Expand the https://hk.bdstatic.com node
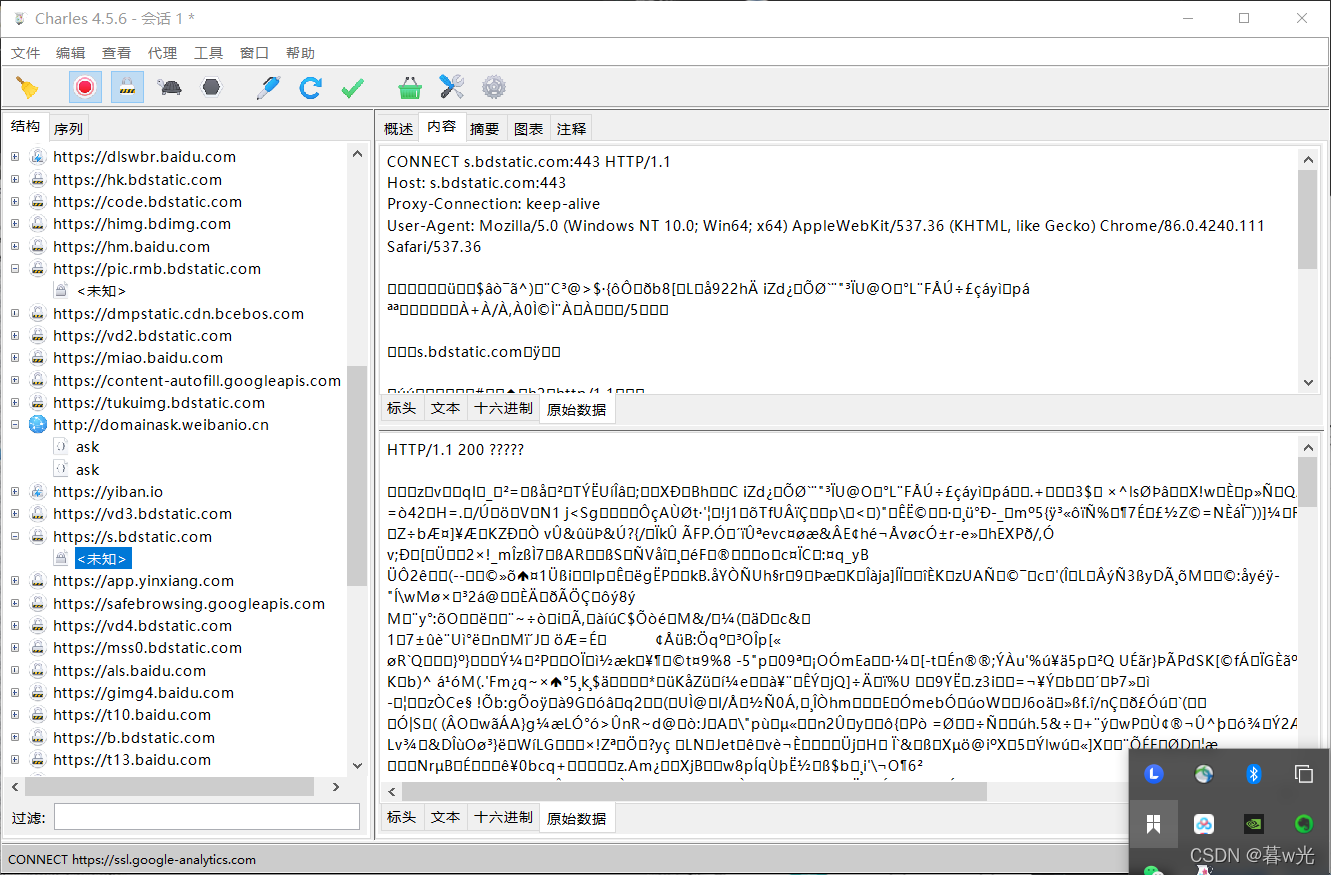 click(15, 179)
